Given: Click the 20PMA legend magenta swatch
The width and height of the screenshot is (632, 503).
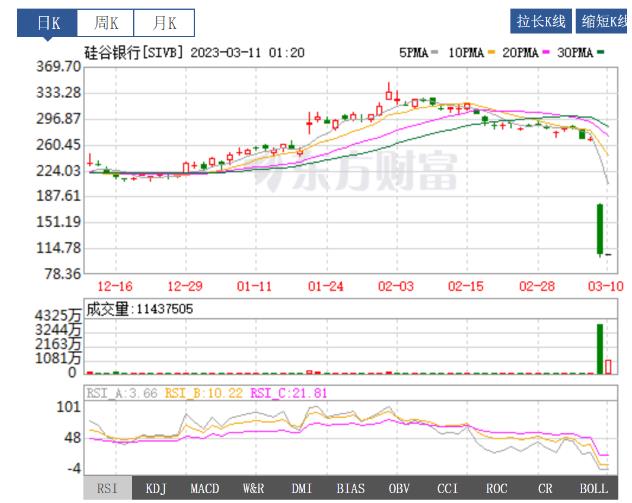Looking at the screenshot, I should [x=546, y=52].
